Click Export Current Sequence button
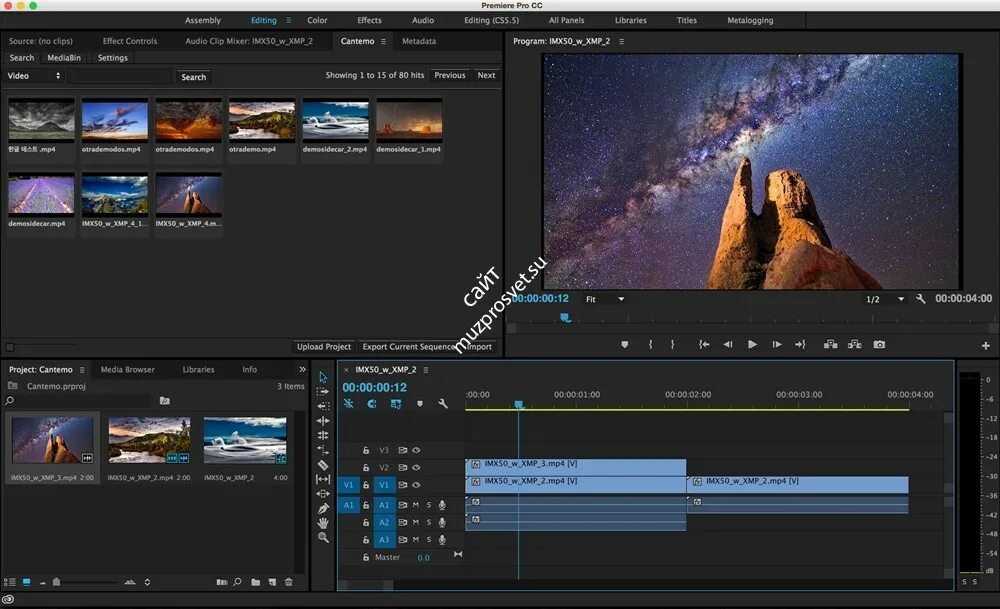 coord(409,346)
